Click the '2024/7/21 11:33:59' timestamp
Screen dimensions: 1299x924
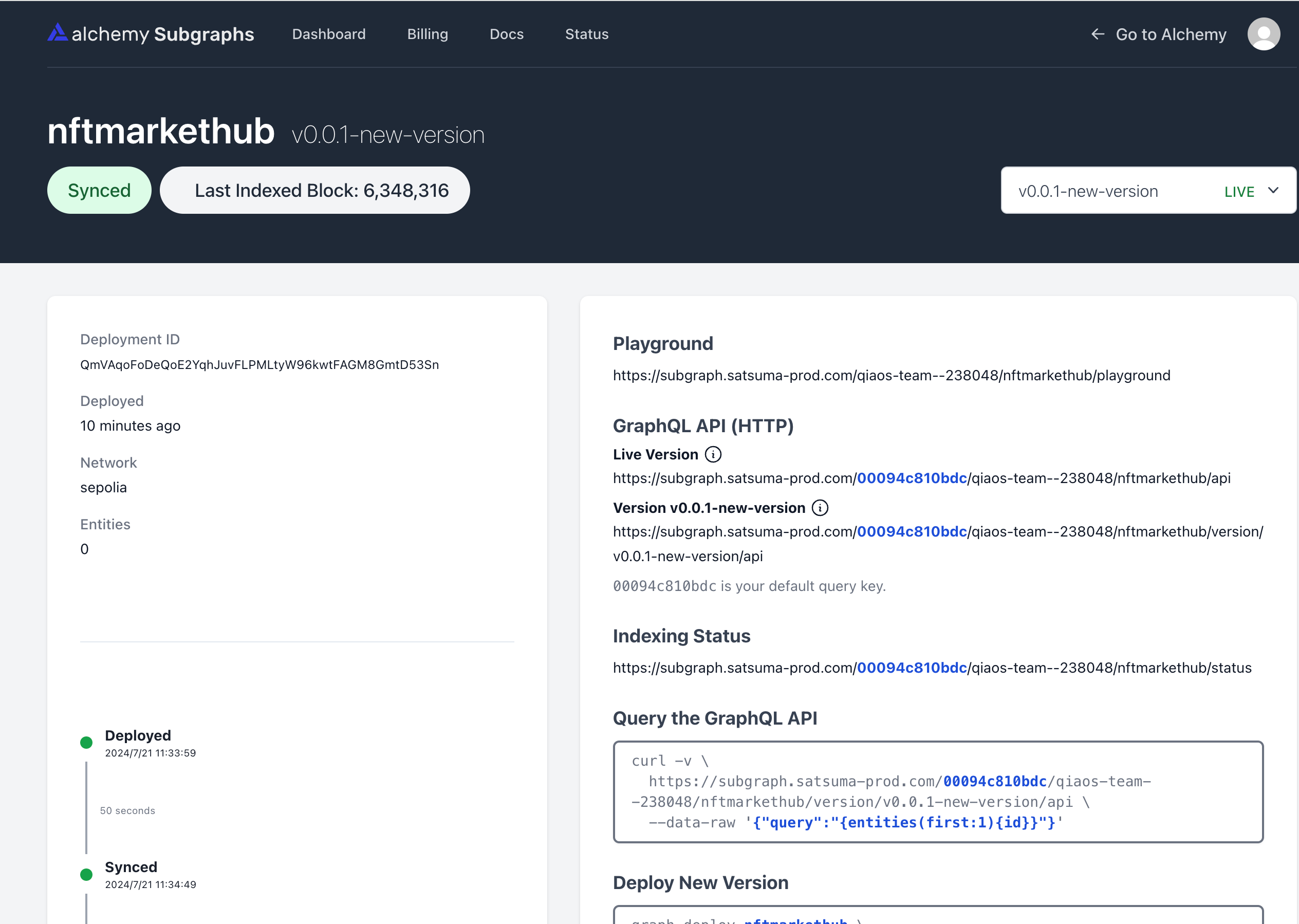coord(150,753)
